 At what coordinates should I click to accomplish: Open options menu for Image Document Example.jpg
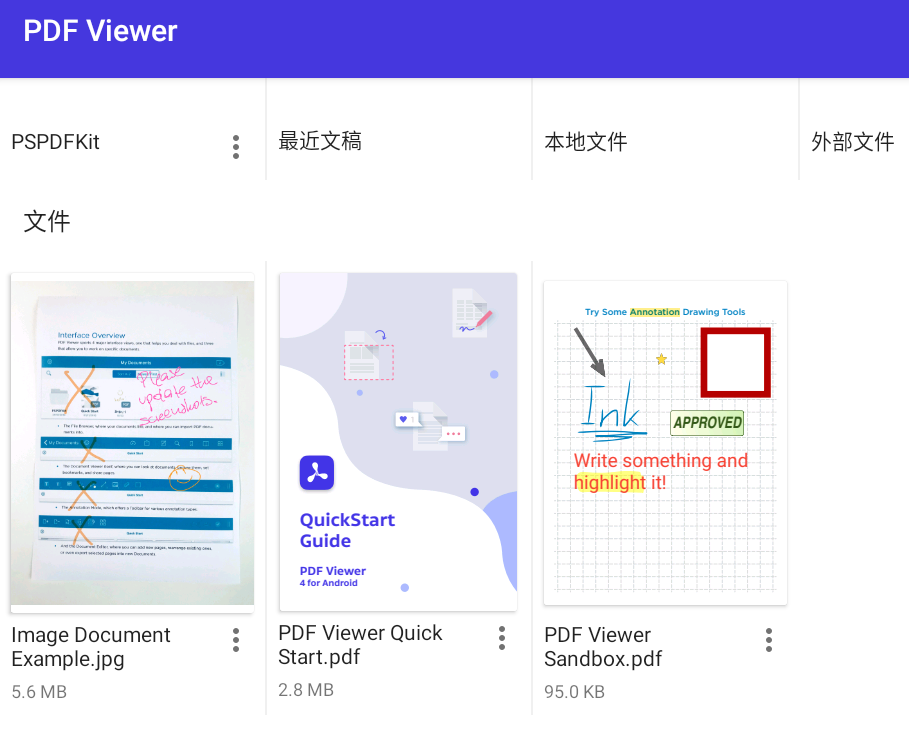(236, 640)
